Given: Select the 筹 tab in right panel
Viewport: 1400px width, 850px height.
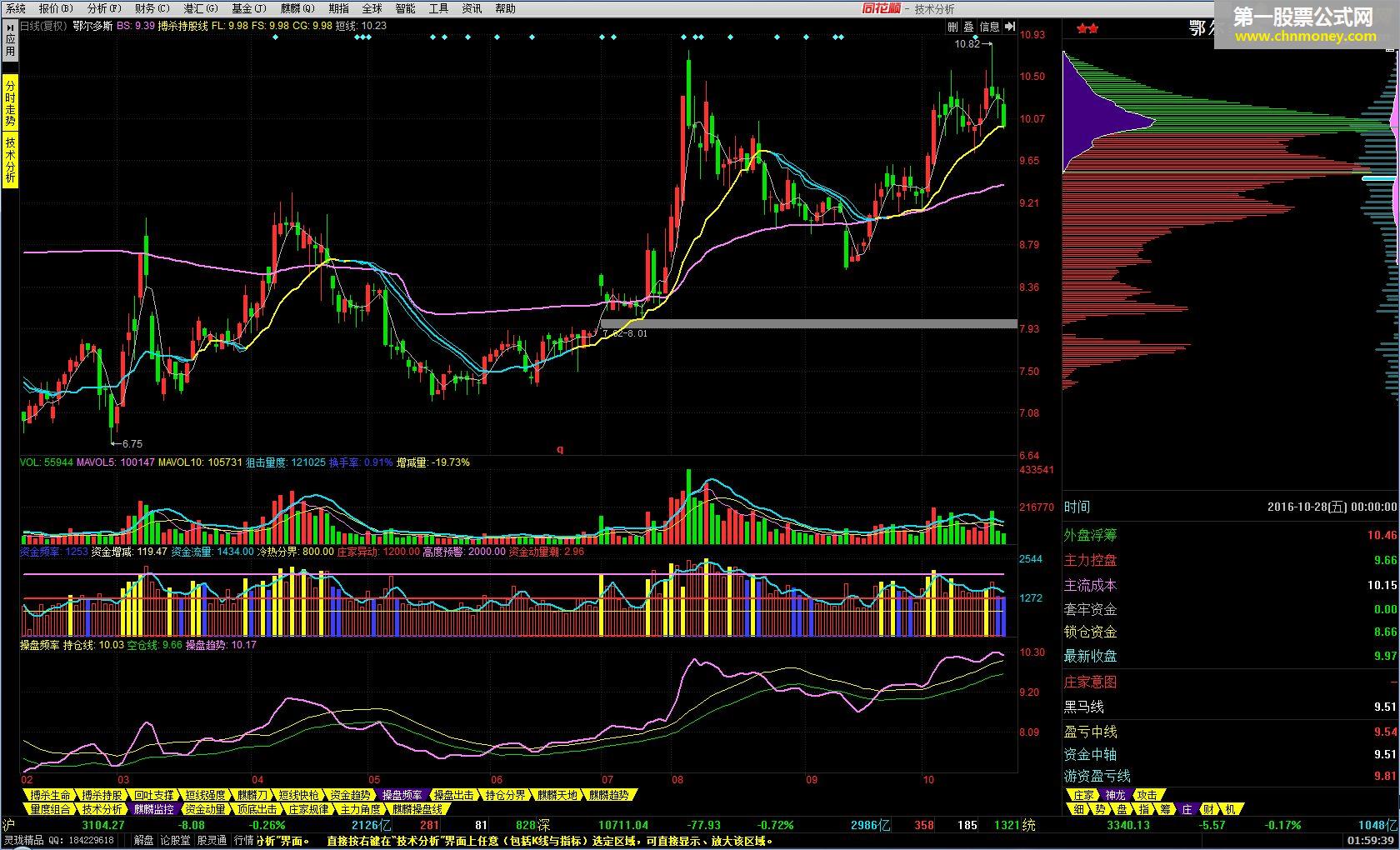Looking at the screenshot, I should tap(1165, 808).
